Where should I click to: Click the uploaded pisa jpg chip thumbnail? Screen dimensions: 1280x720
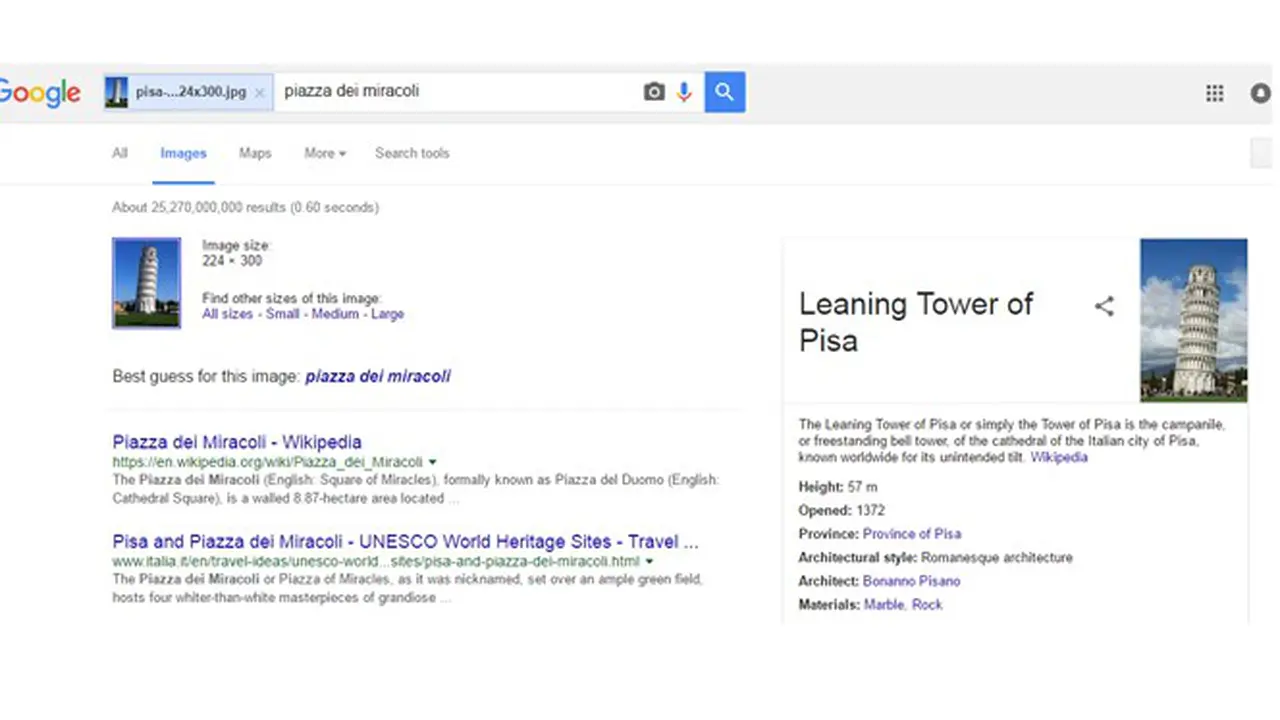[117, 92]
